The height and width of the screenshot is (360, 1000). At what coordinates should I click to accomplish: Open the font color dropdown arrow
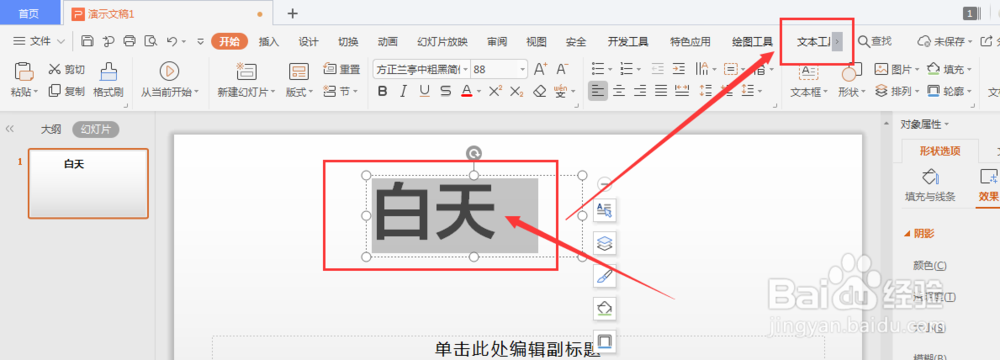(x=478, y=92)
